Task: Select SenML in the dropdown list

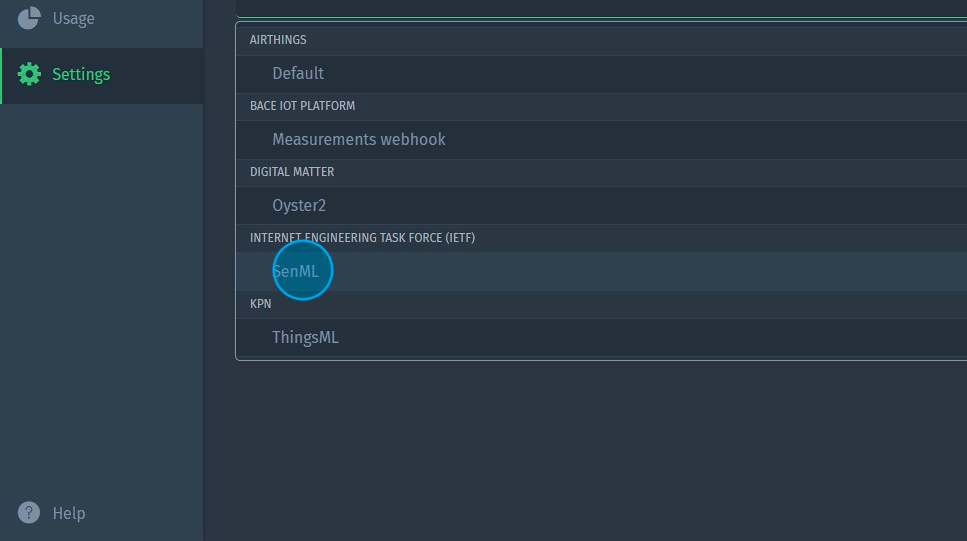Action: click(x=296, y=271)
